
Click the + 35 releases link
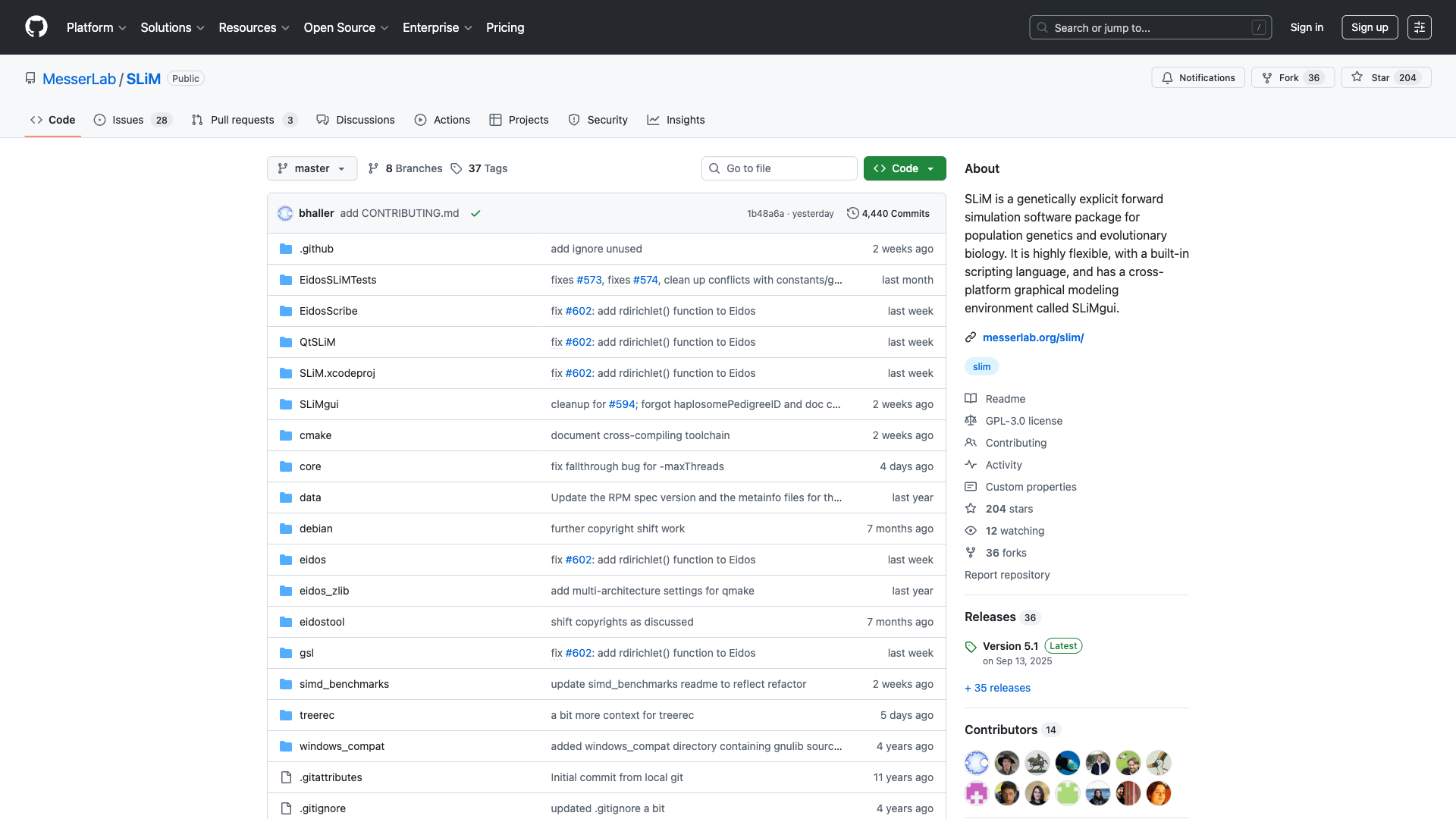(997, 688)
